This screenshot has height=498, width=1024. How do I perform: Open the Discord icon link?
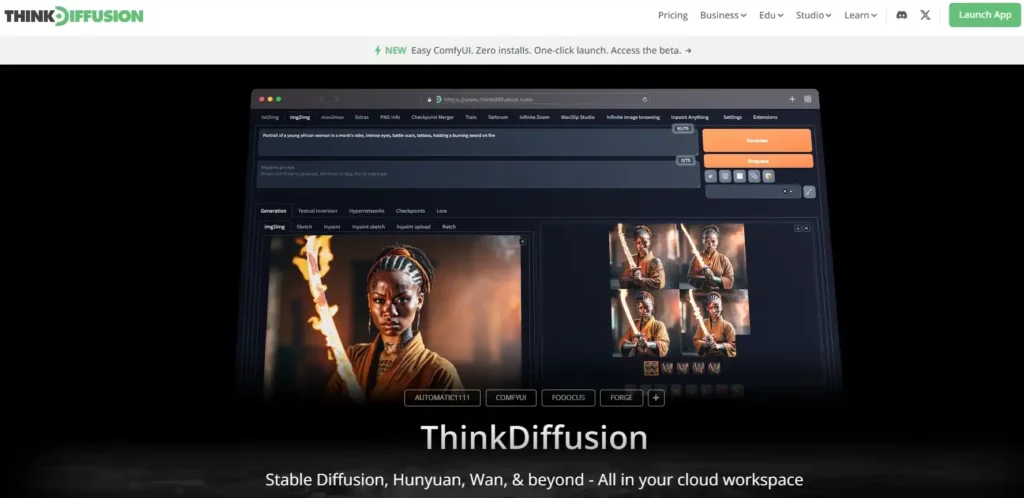point(901,15)
